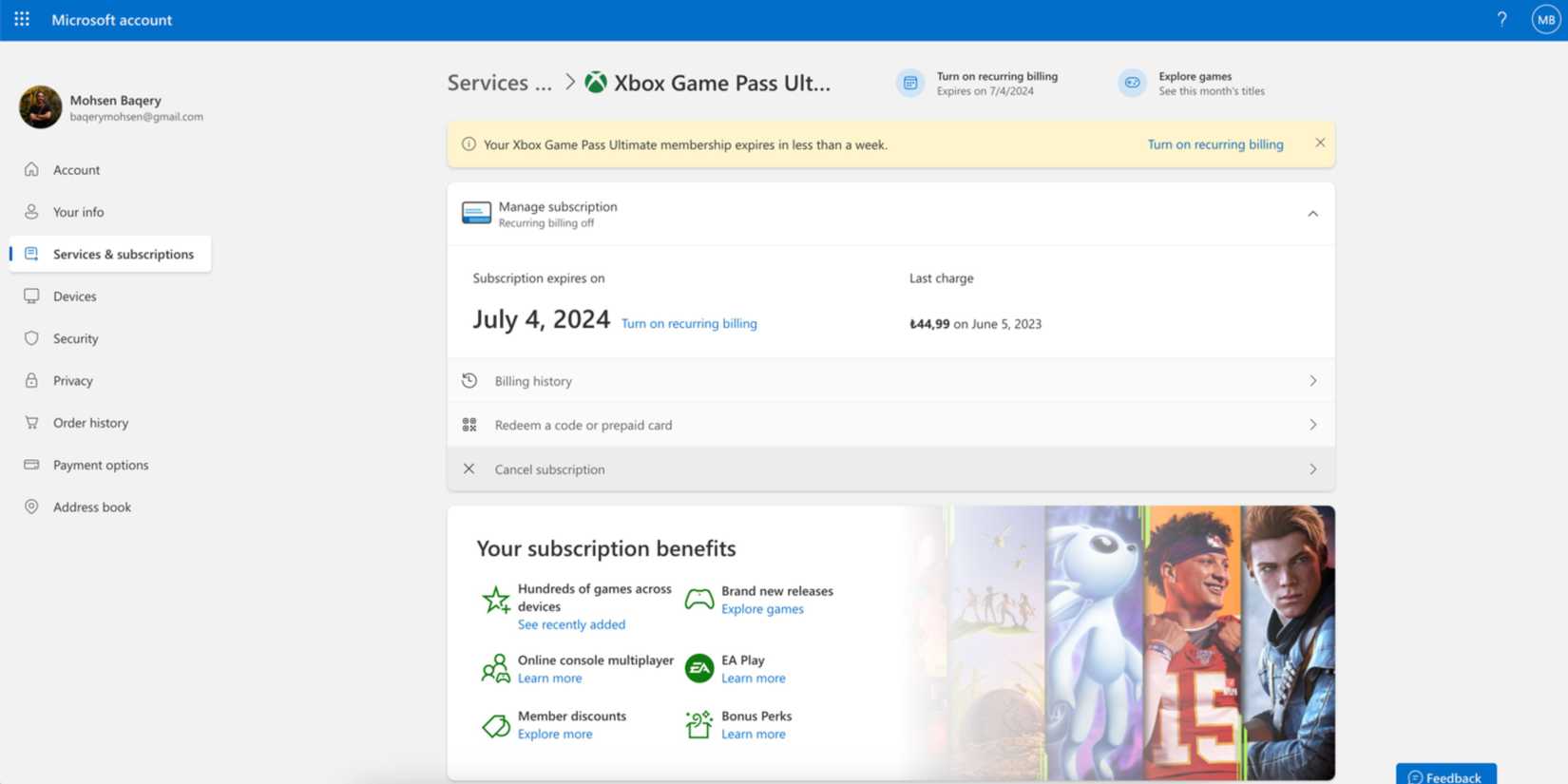
Task: Click Learn more under Online console multiplayer
Action: click(x=549, y=679)
